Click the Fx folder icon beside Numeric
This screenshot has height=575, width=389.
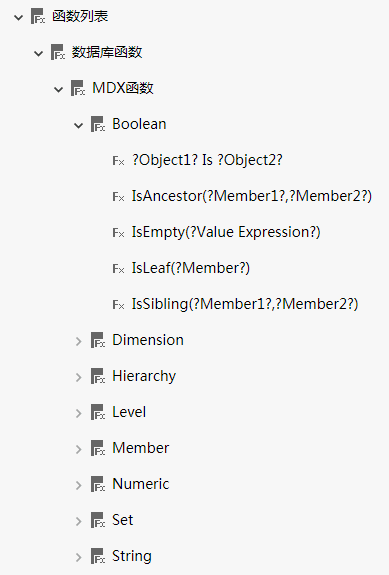(x=98, y=484)
